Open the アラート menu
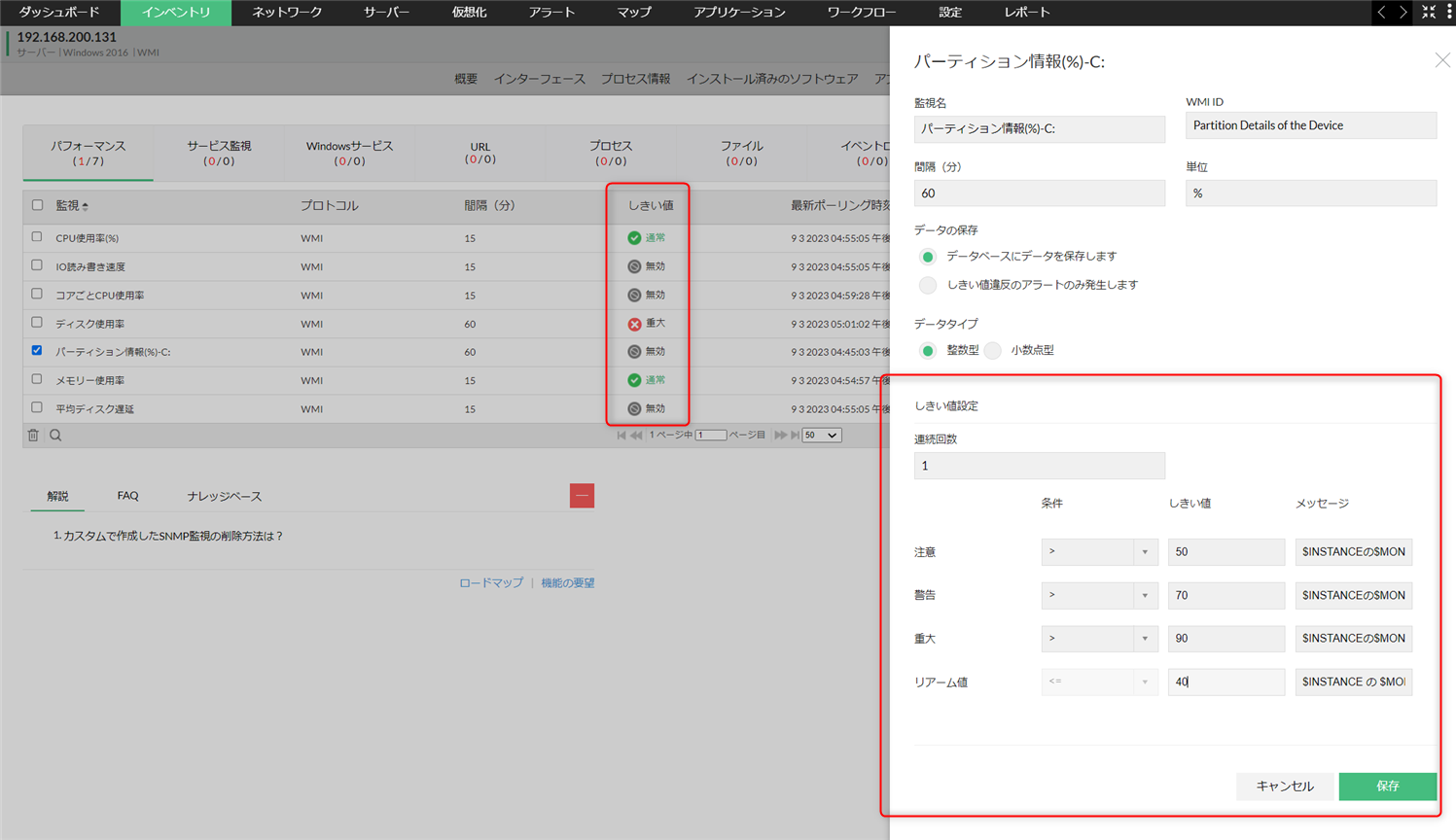 coord(551,13)
